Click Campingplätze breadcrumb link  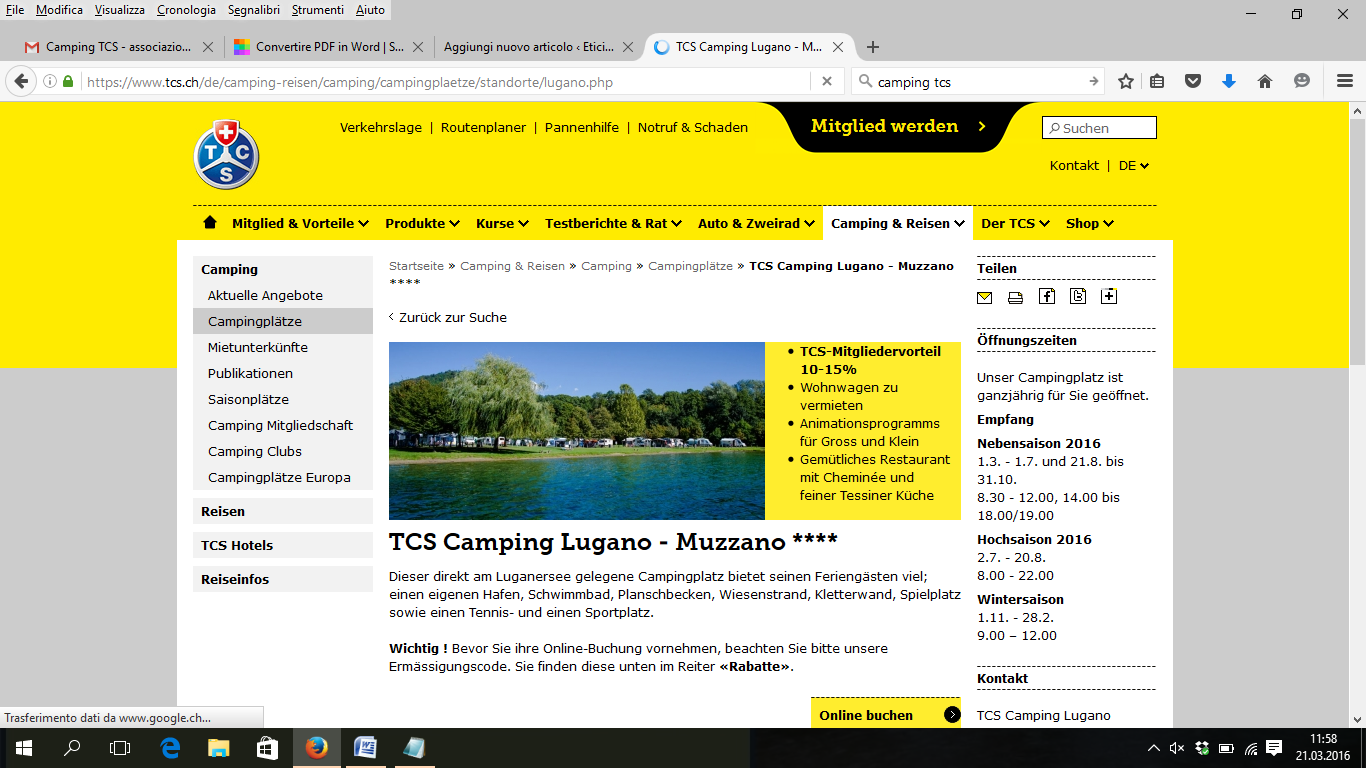pyautogui.click(x=691, y=266)
